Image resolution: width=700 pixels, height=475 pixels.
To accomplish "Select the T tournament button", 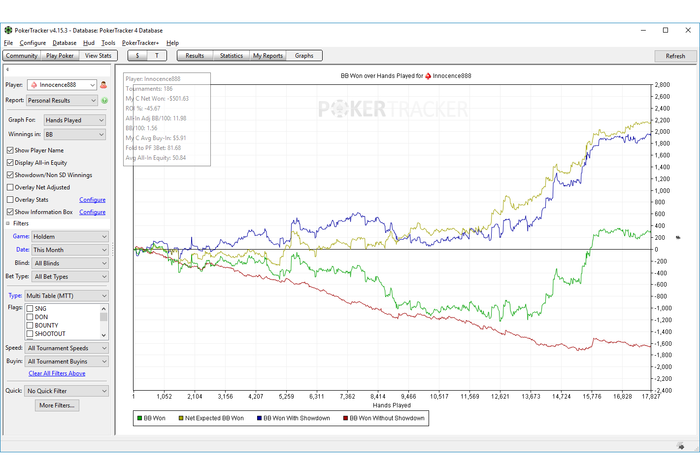I will point(157,56).
